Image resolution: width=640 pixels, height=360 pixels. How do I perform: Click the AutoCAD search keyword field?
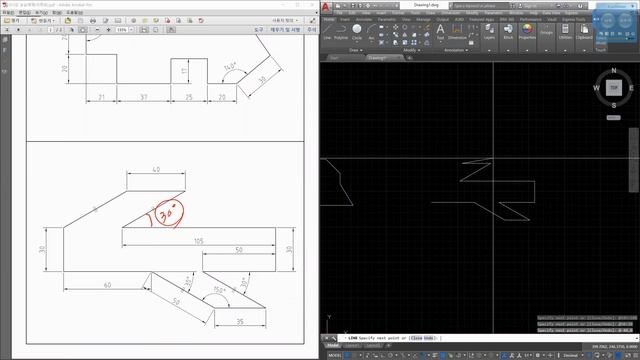coord(480,6)
